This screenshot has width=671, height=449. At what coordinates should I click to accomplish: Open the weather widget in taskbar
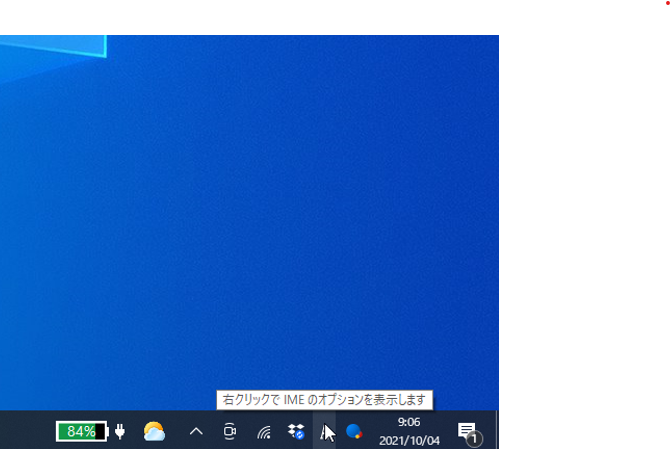[154, 431]
